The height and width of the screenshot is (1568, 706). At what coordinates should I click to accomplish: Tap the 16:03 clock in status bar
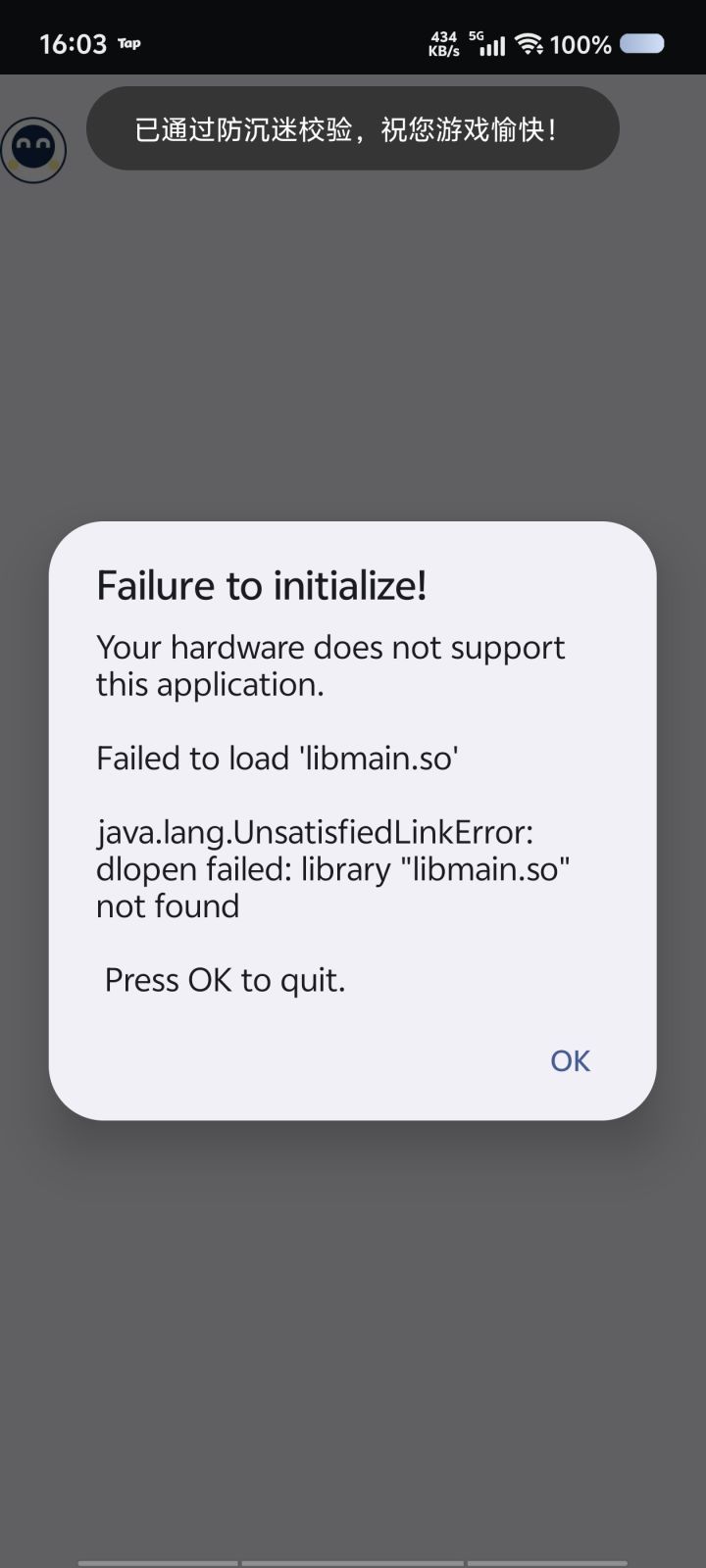coord(73,44)
